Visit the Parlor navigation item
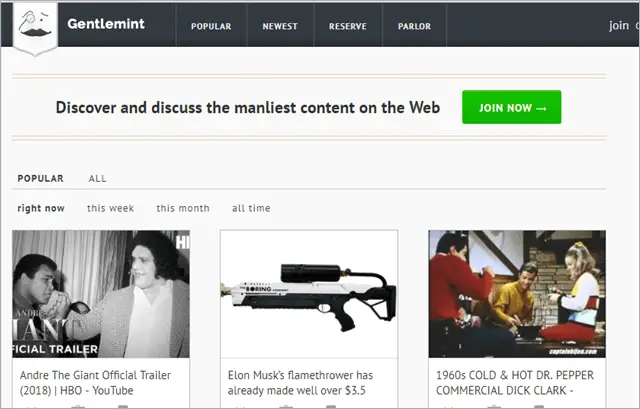The height and width of the screenshot is (409, 640). tap(414, 26)
